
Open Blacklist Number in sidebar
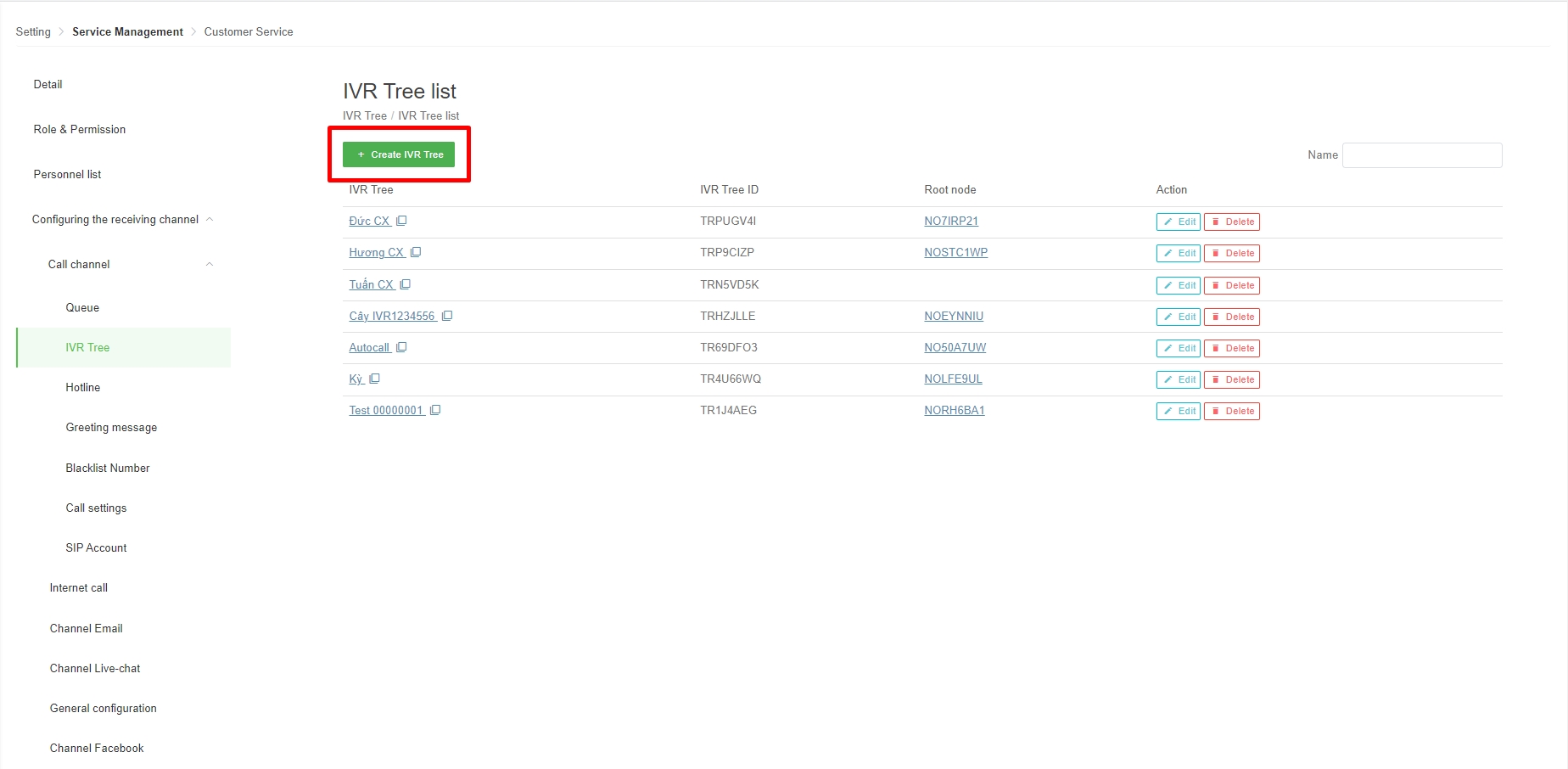coord(108,468)
